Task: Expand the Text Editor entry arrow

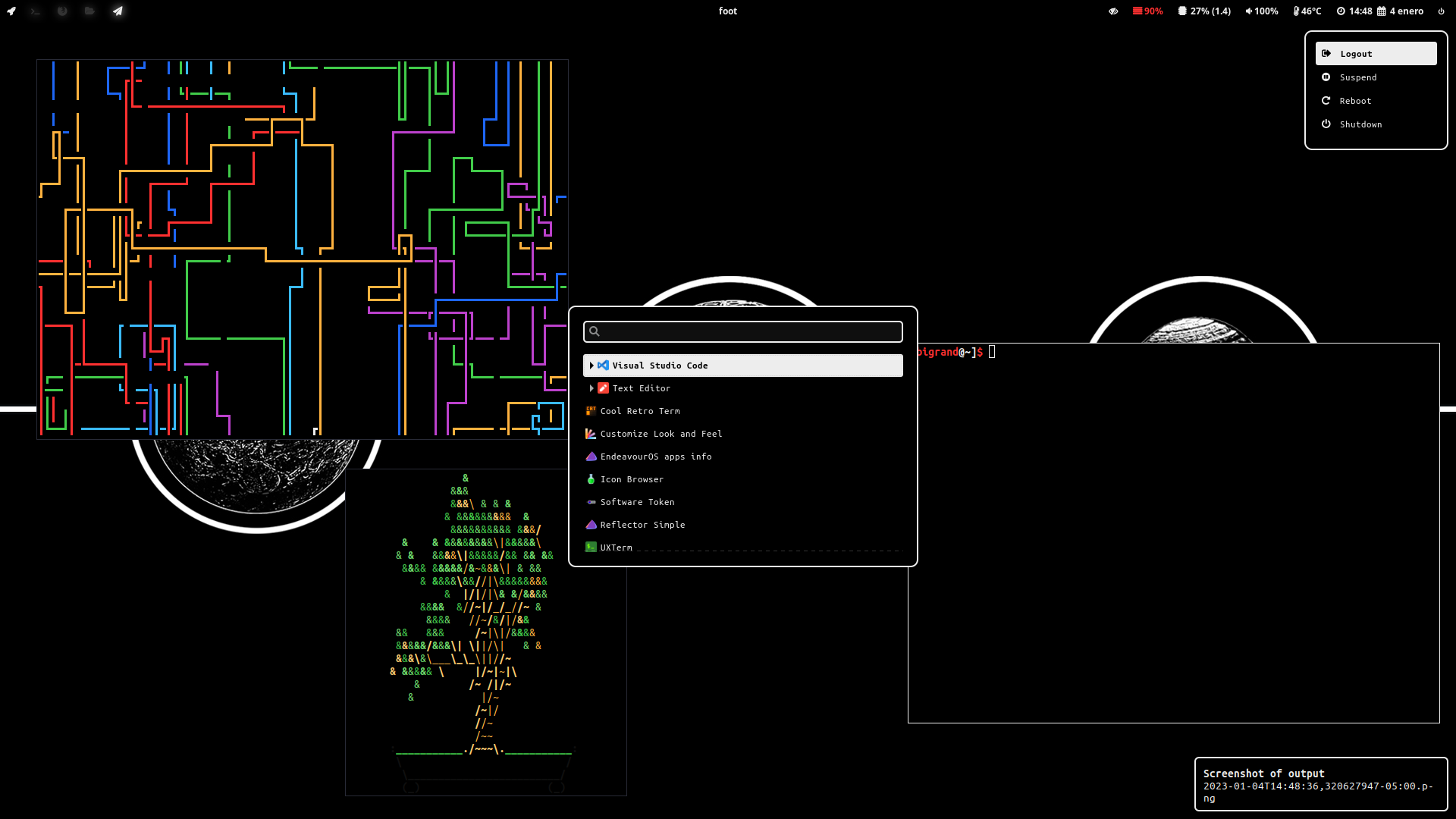Action: click(591, 388)
